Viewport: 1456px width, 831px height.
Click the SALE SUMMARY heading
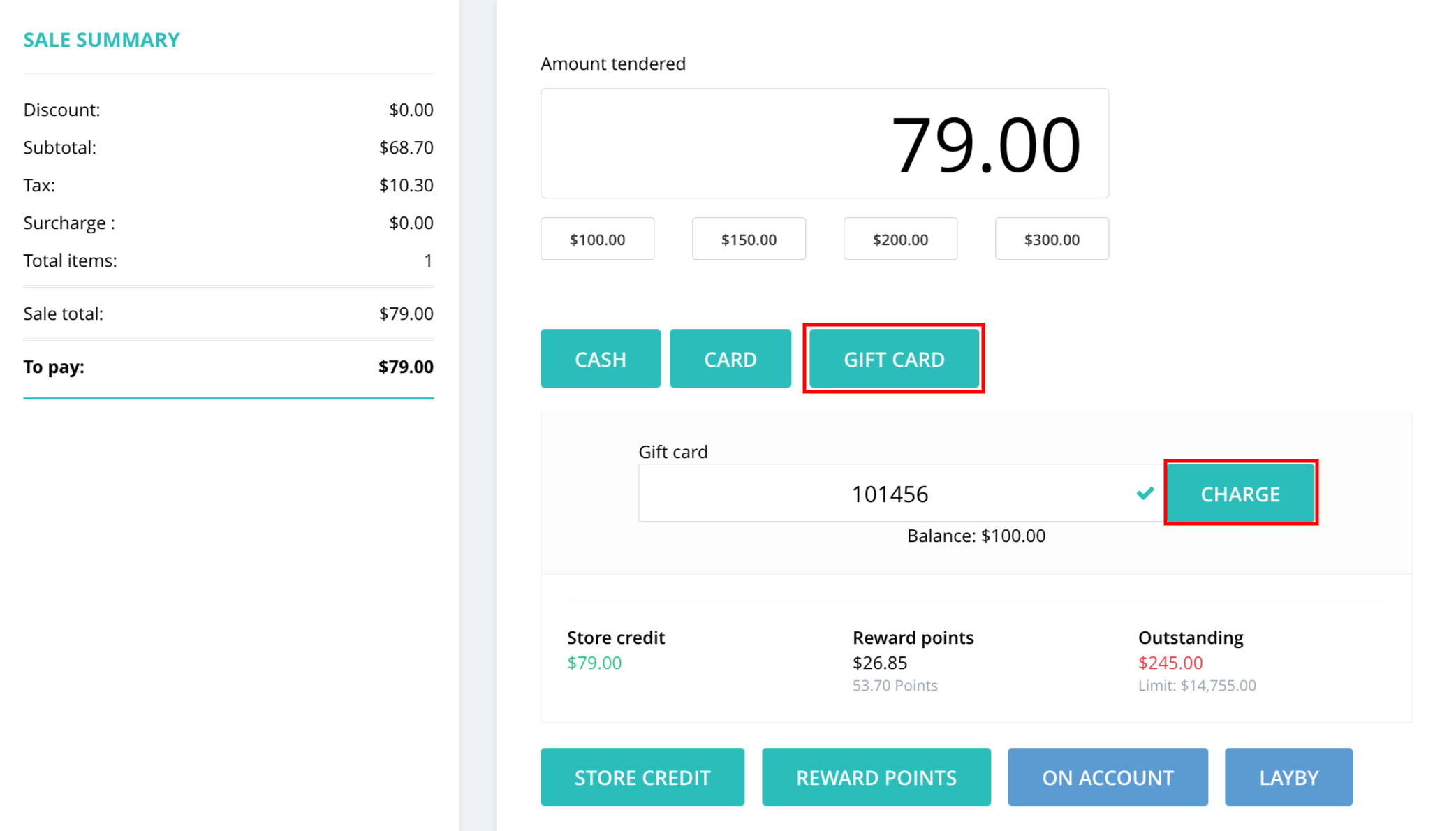pyautogui.click(x=102, y=40)
